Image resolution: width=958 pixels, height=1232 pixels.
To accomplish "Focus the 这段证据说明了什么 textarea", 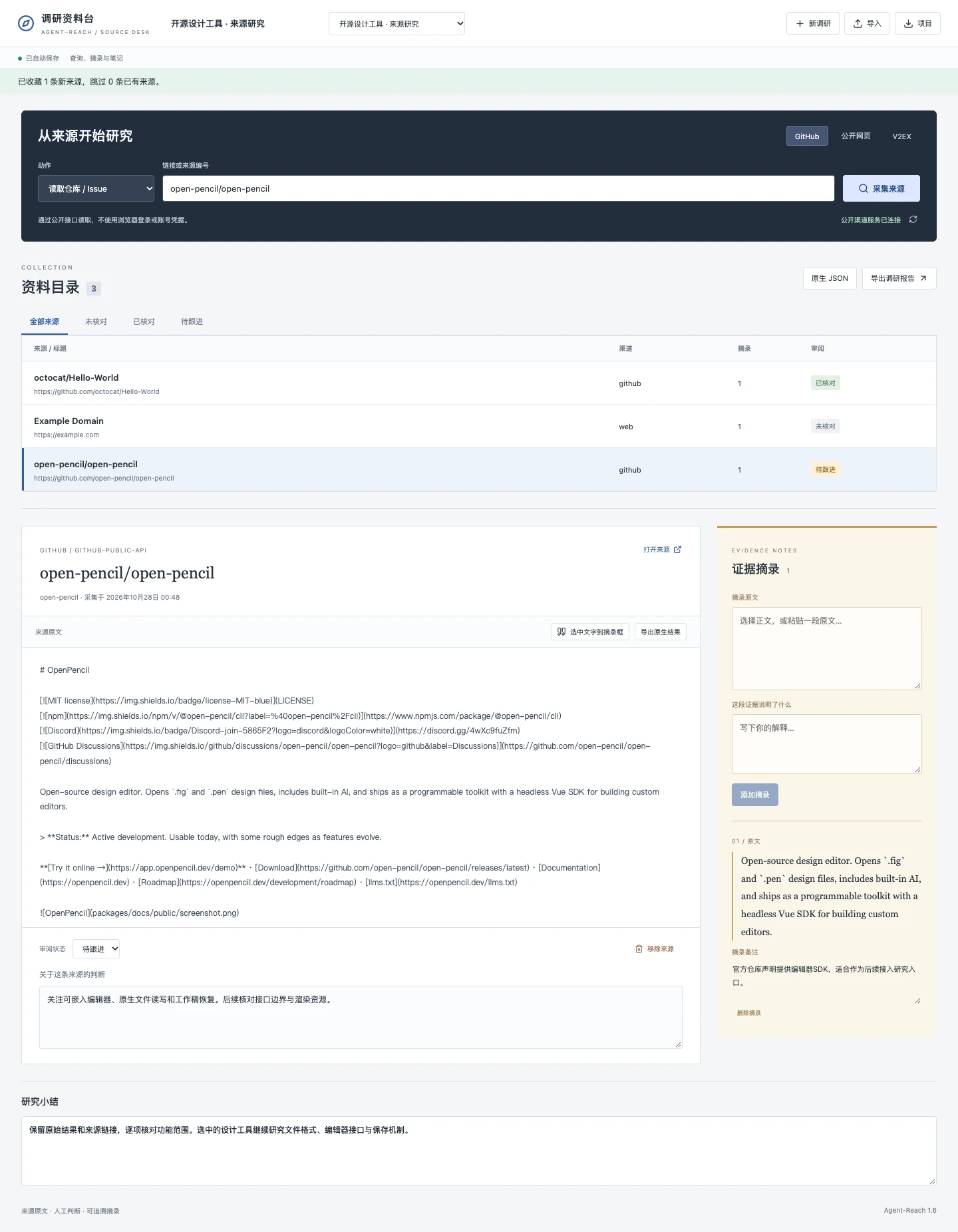I will tap(827, 744).
